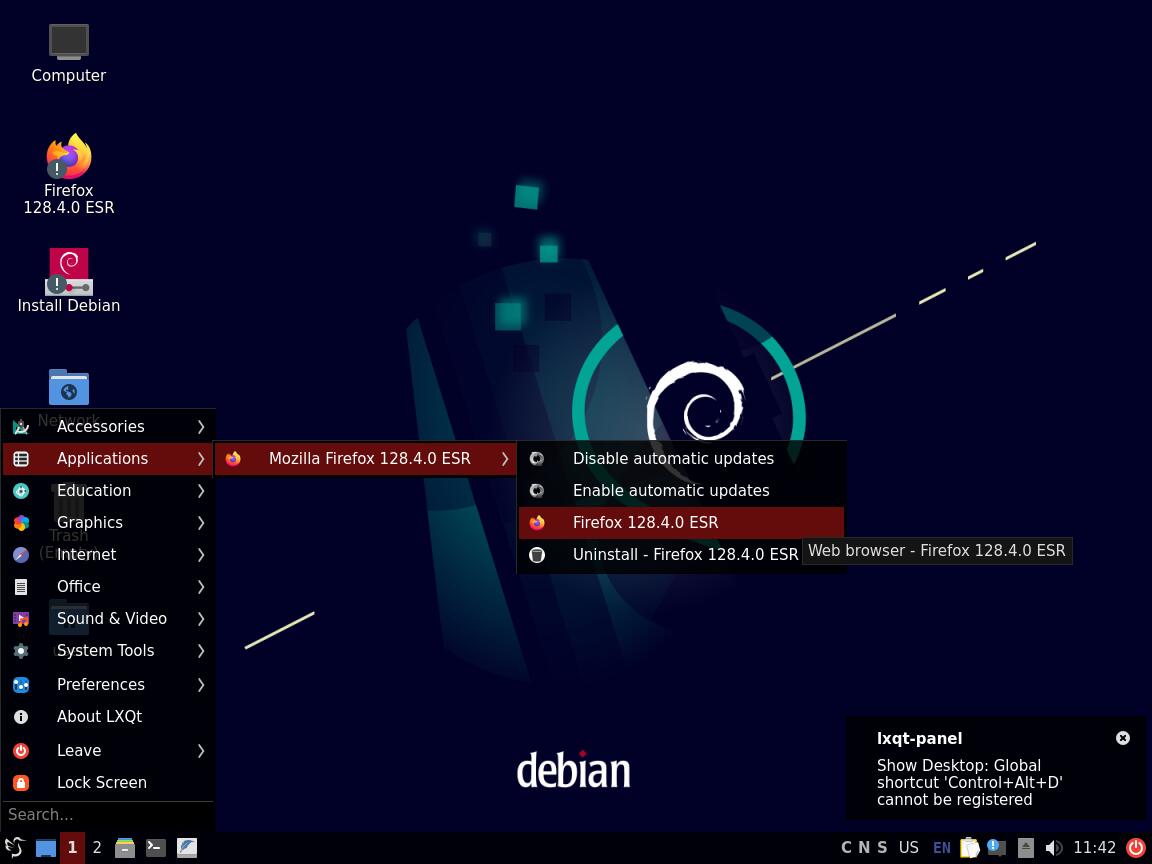Click the Graphics category colorful icon
This screenshot has height=864, width=1152.
(21, 522)
